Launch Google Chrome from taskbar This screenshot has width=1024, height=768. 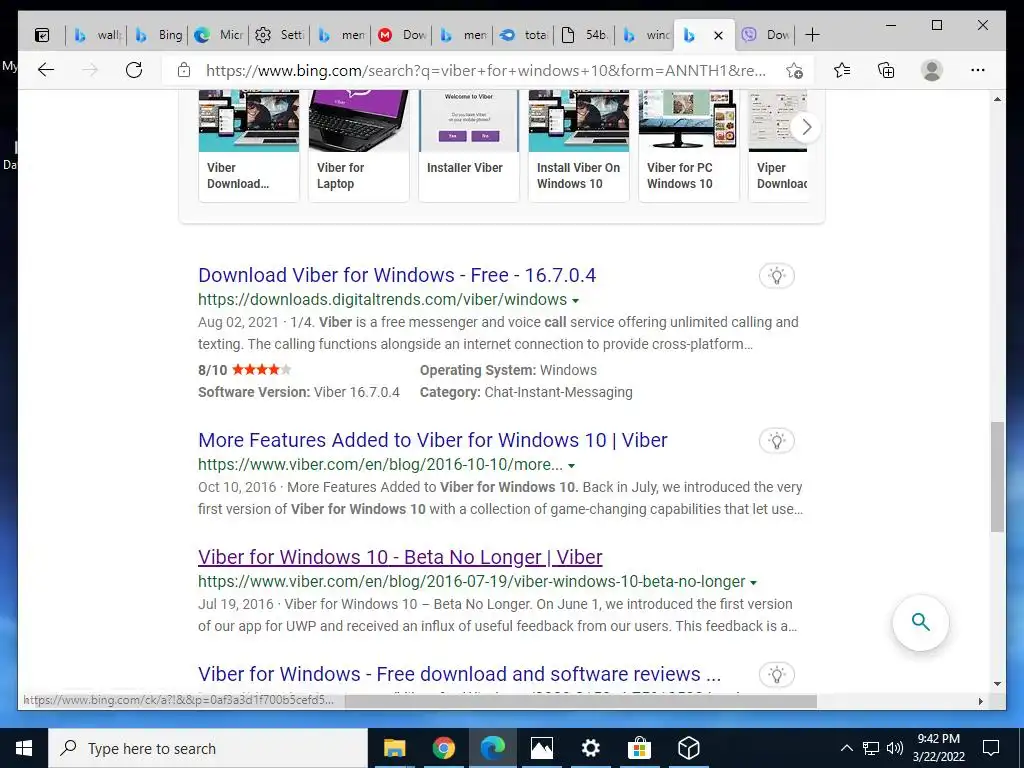443,748
